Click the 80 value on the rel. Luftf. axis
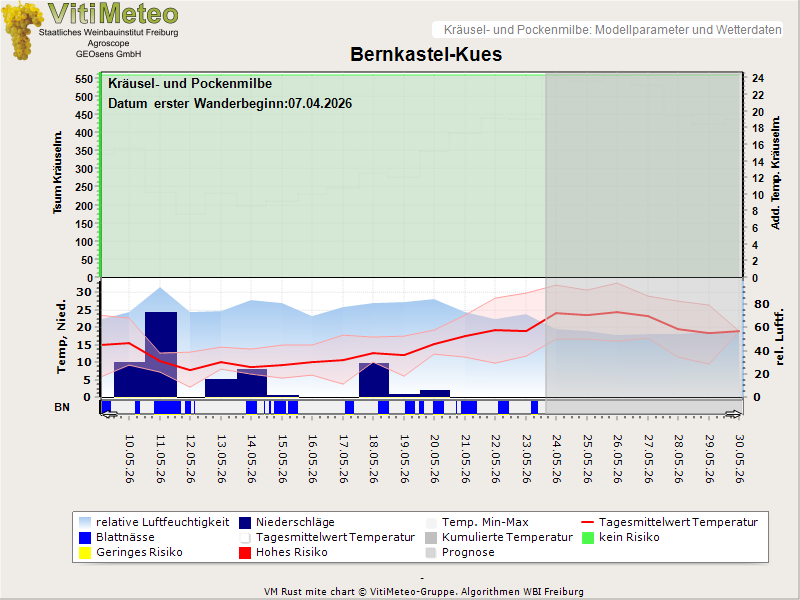 click(x=761, y=305)
